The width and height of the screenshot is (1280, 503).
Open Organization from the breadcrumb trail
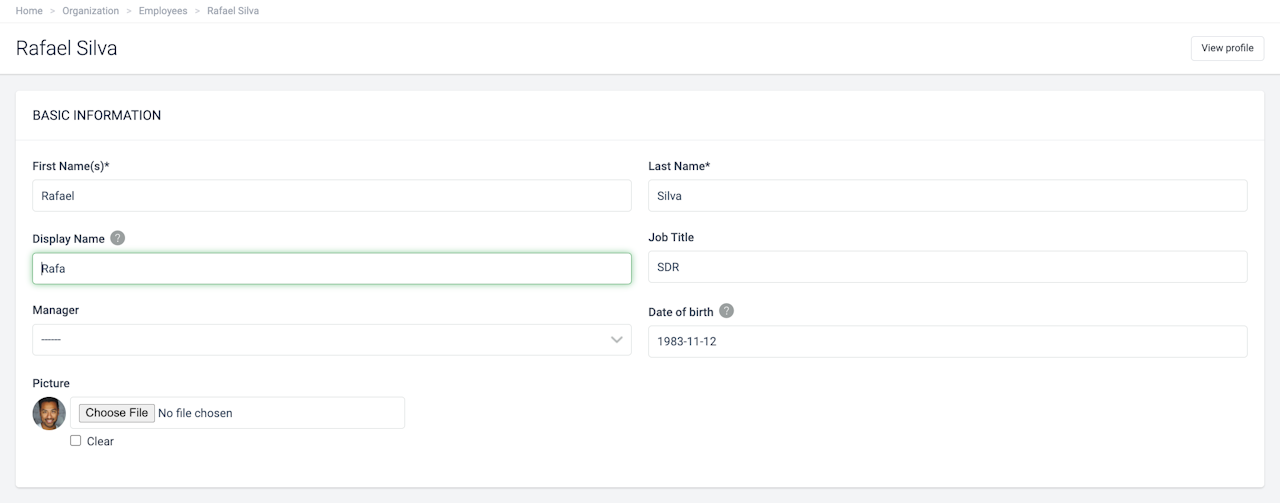point(90,11)
